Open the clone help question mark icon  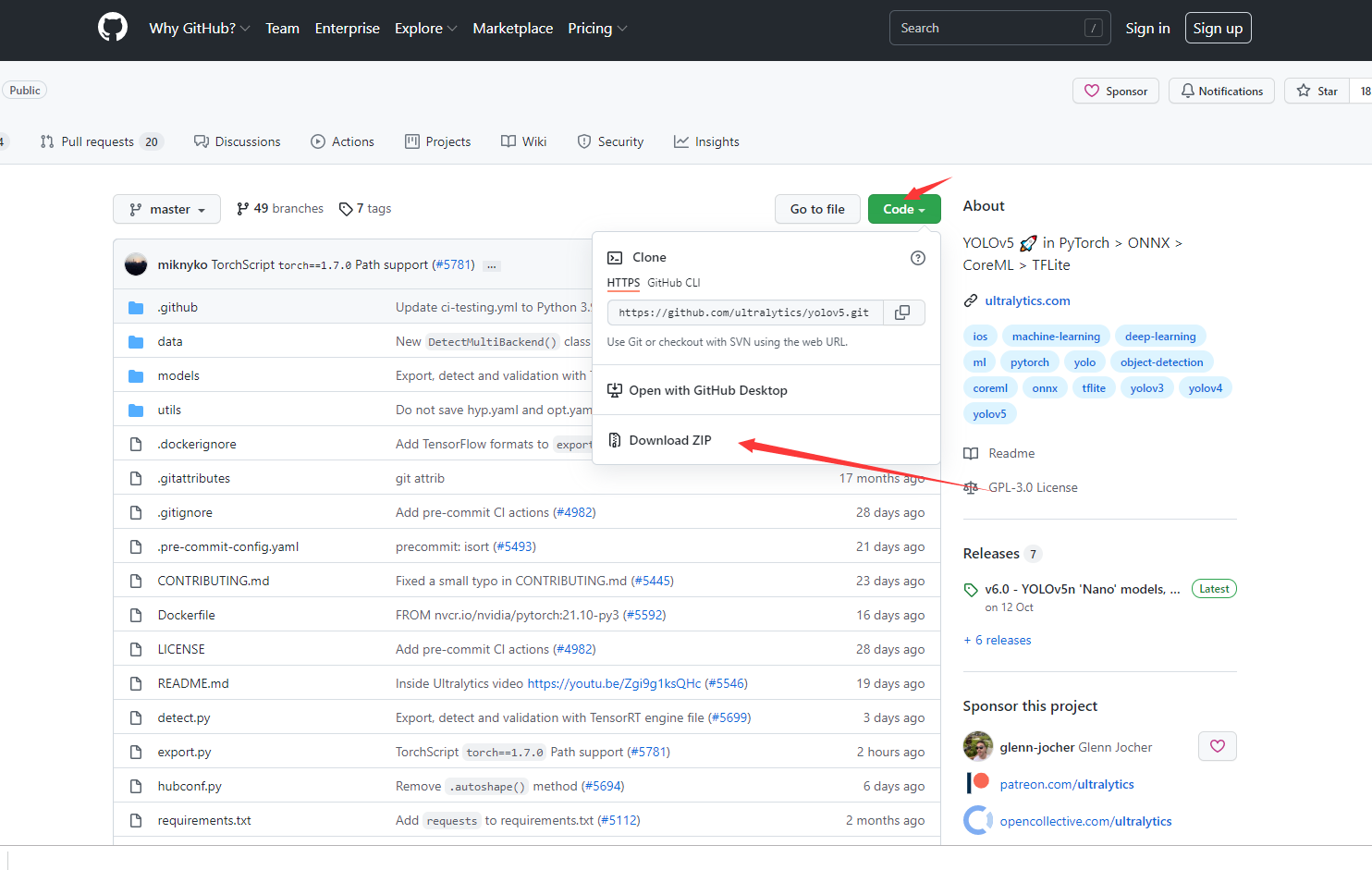918,258
